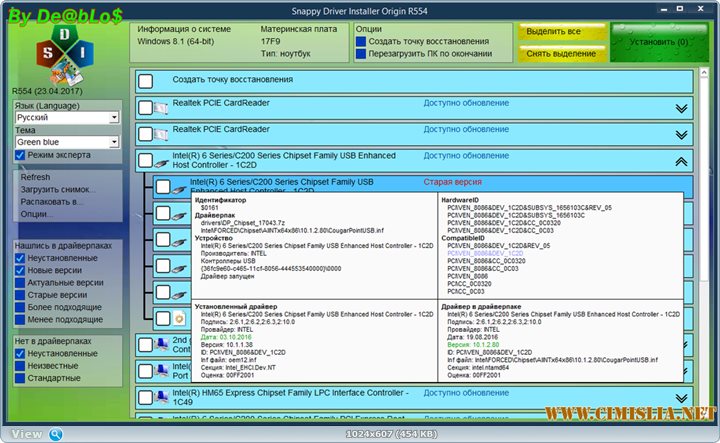Check Перезагрузить ПК по окончании
The height and width of the screenshot is (443, 720).
click(361, 54)
